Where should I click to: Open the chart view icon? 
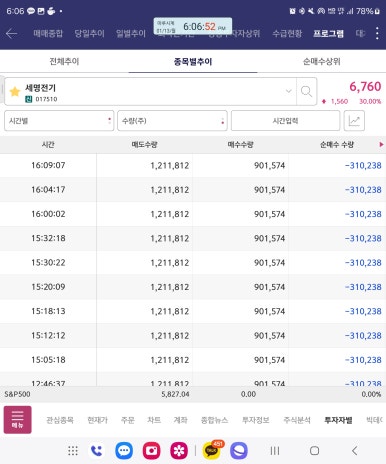click(354, 121)
